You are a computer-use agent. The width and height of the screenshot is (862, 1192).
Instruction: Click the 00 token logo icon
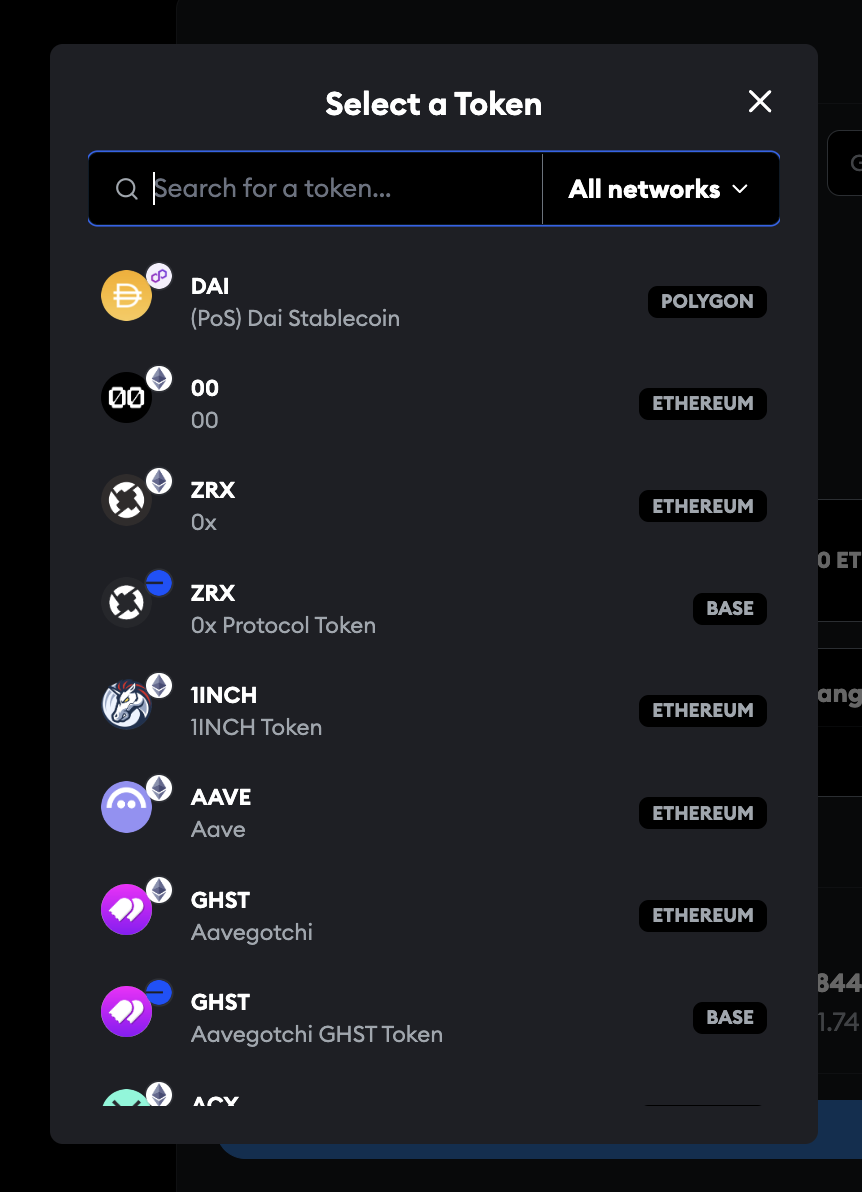pyautogui.click(x=126, y=398)
